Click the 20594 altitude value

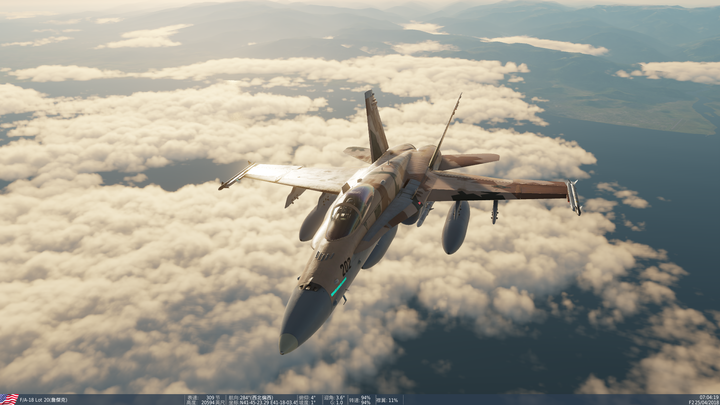click(208, 402)
